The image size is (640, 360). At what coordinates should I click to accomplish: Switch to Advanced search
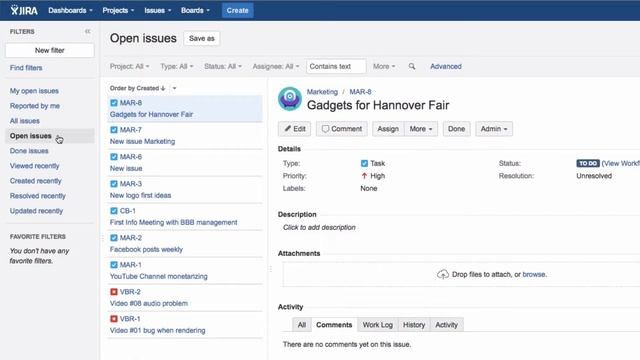tap(446, 66)
